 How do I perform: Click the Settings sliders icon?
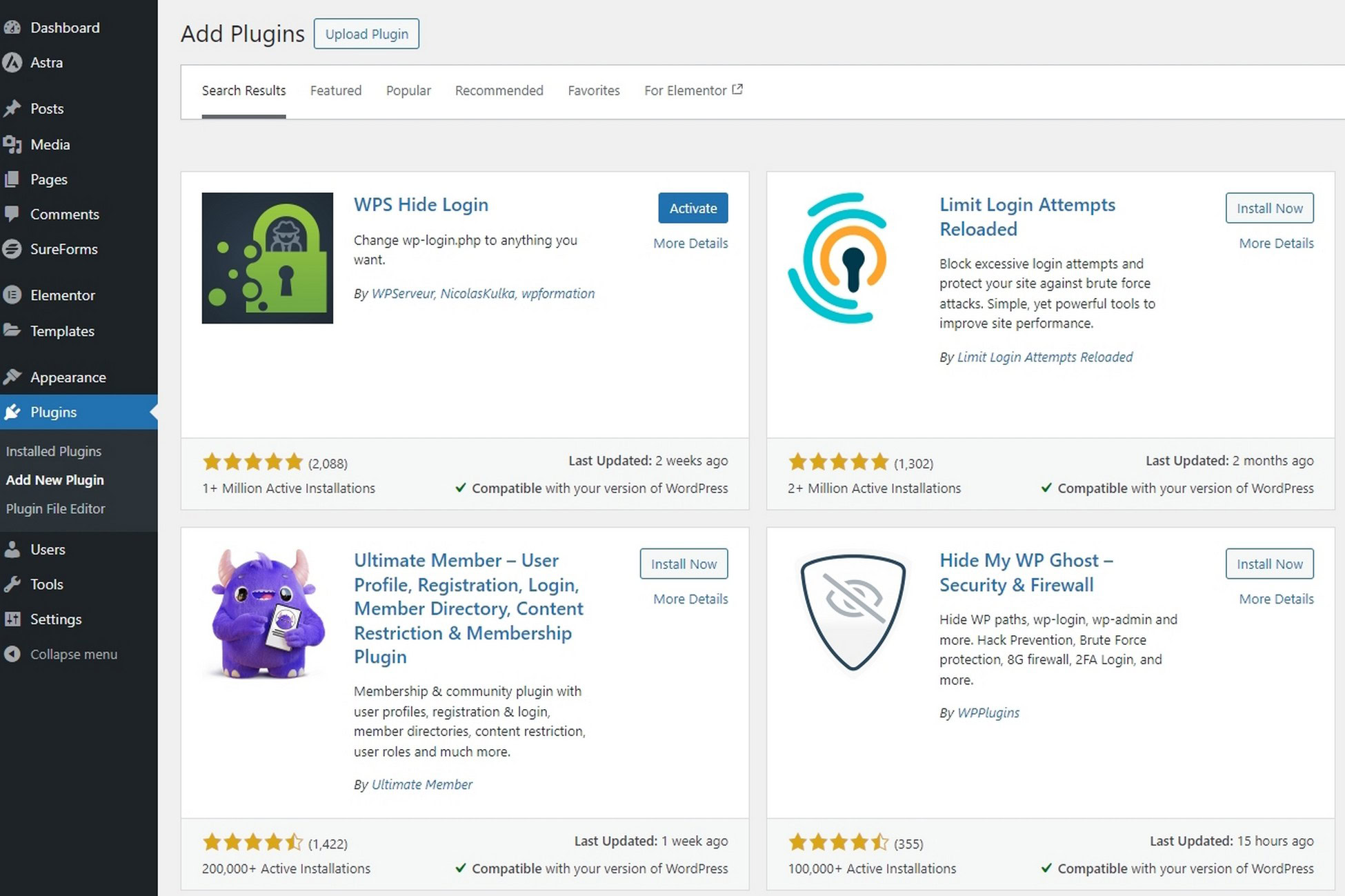(x=12, y=619)
